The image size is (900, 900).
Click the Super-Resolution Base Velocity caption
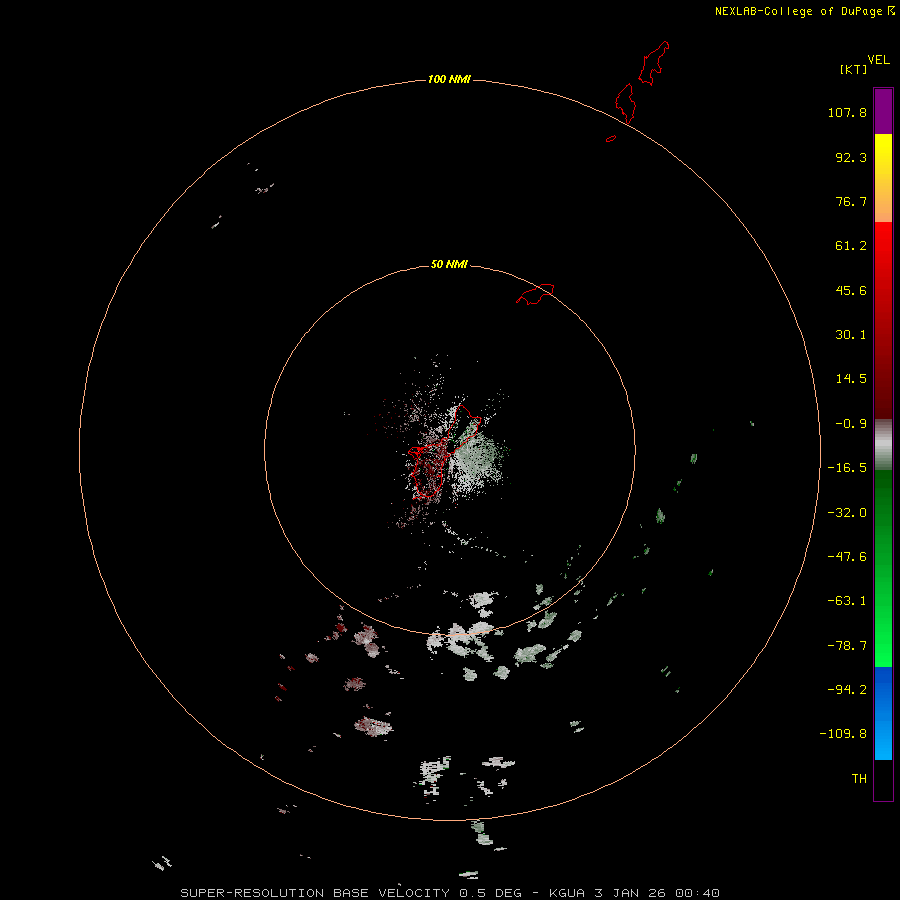450,893
